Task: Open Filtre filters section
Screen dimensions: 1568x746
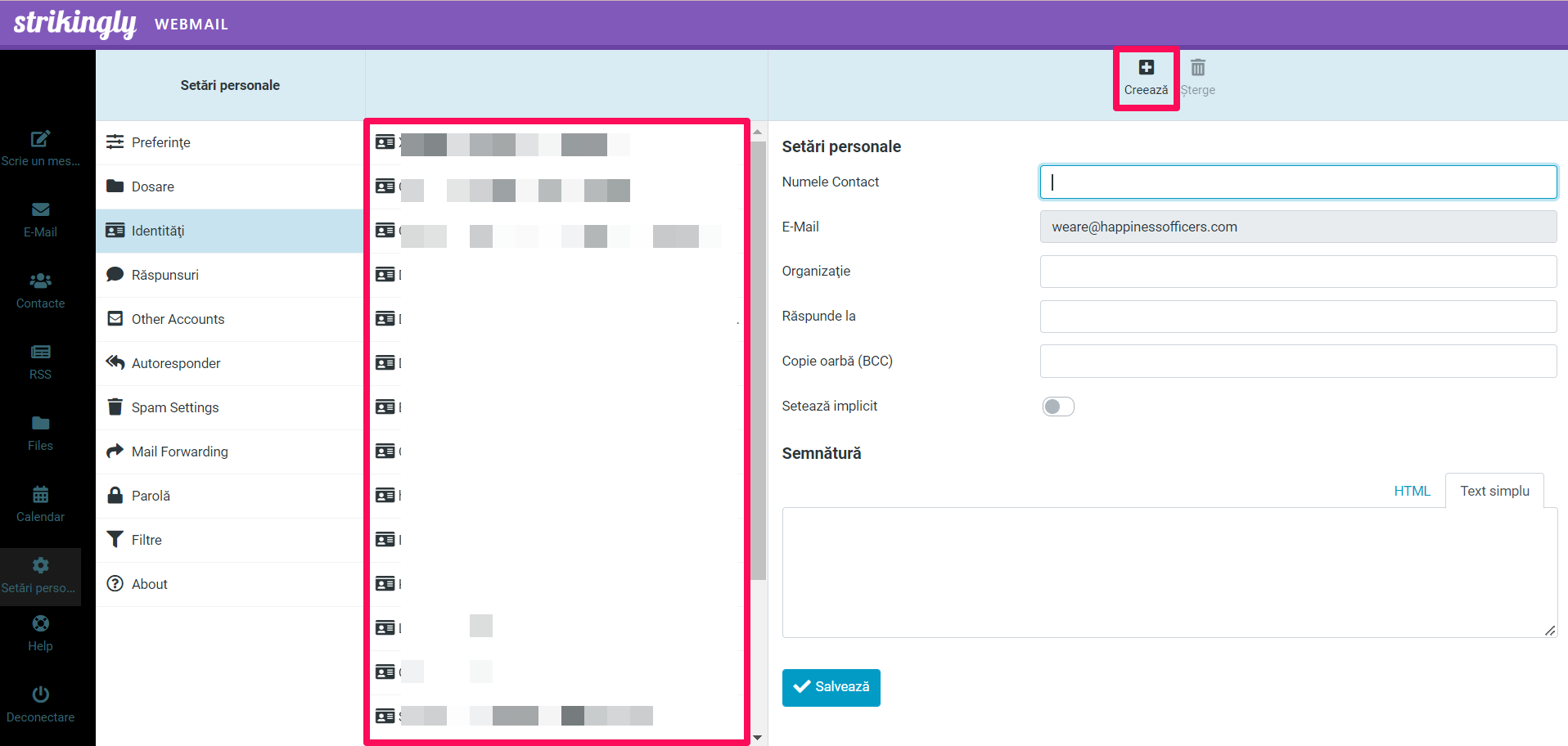Action: coord(230,540)
